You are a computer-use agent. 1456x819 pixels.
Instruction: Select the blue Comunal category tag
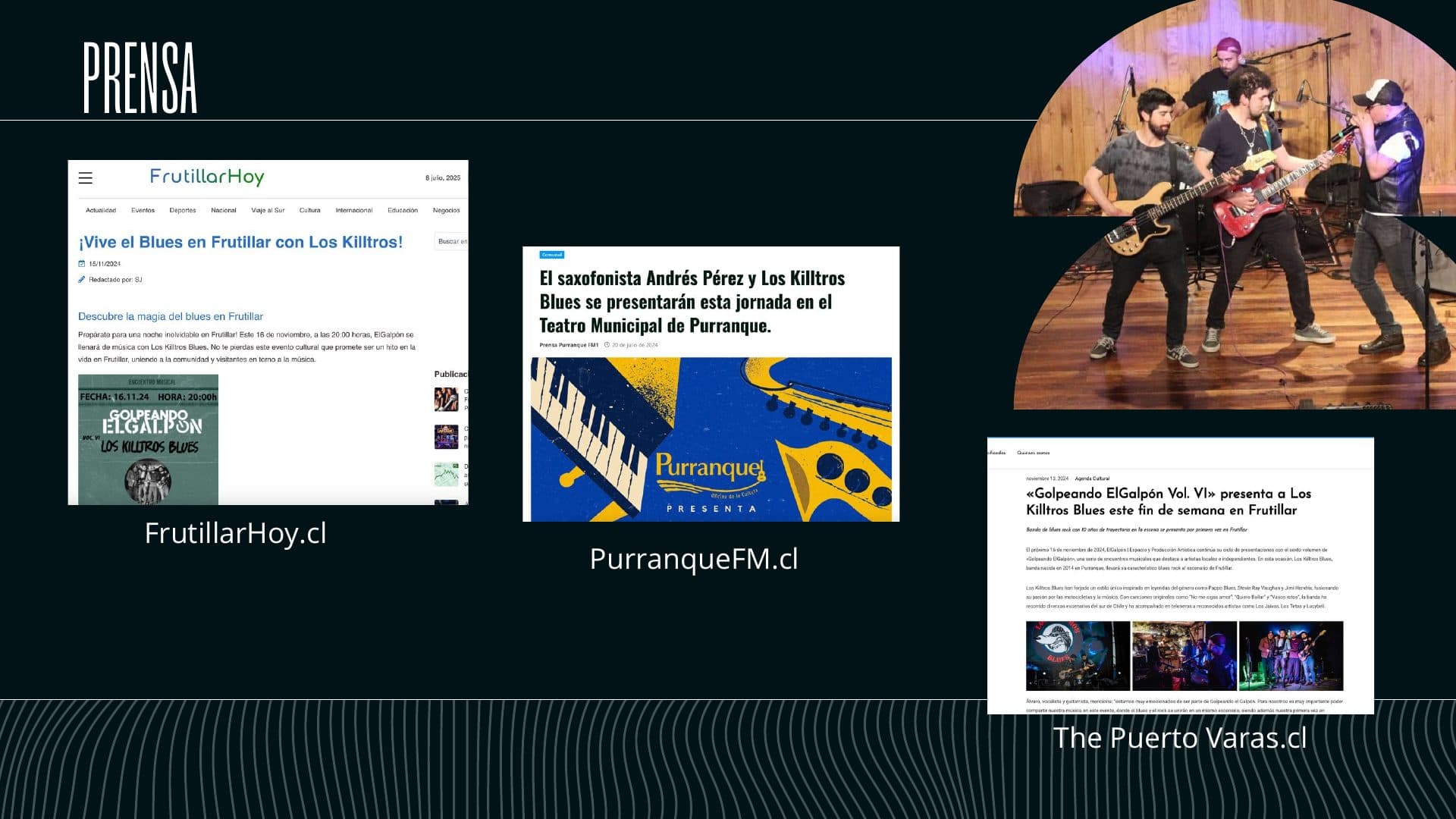(x=552, y=255)
